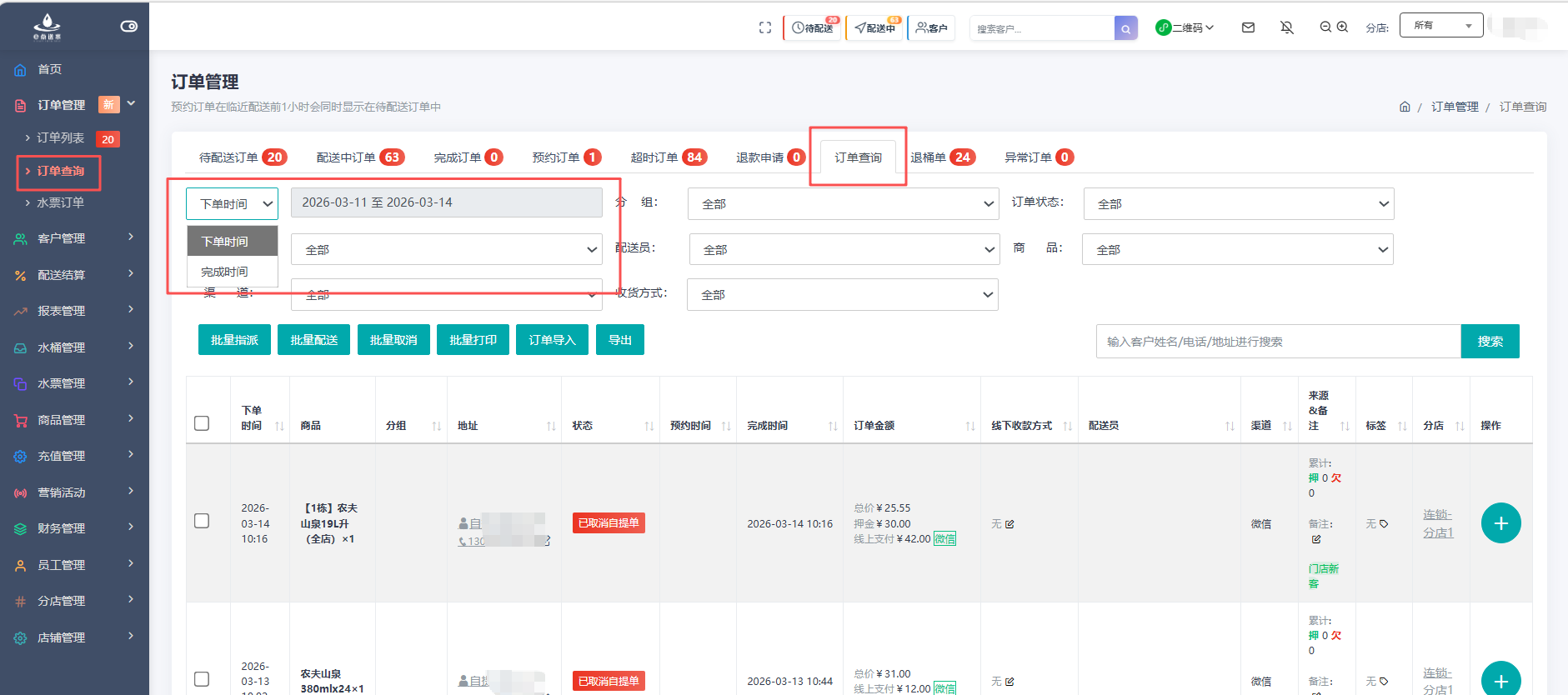This screenshot has height=695, width=1568.
Task: Open the 订单状态 dropdown
Action: tap(1238, 204)
